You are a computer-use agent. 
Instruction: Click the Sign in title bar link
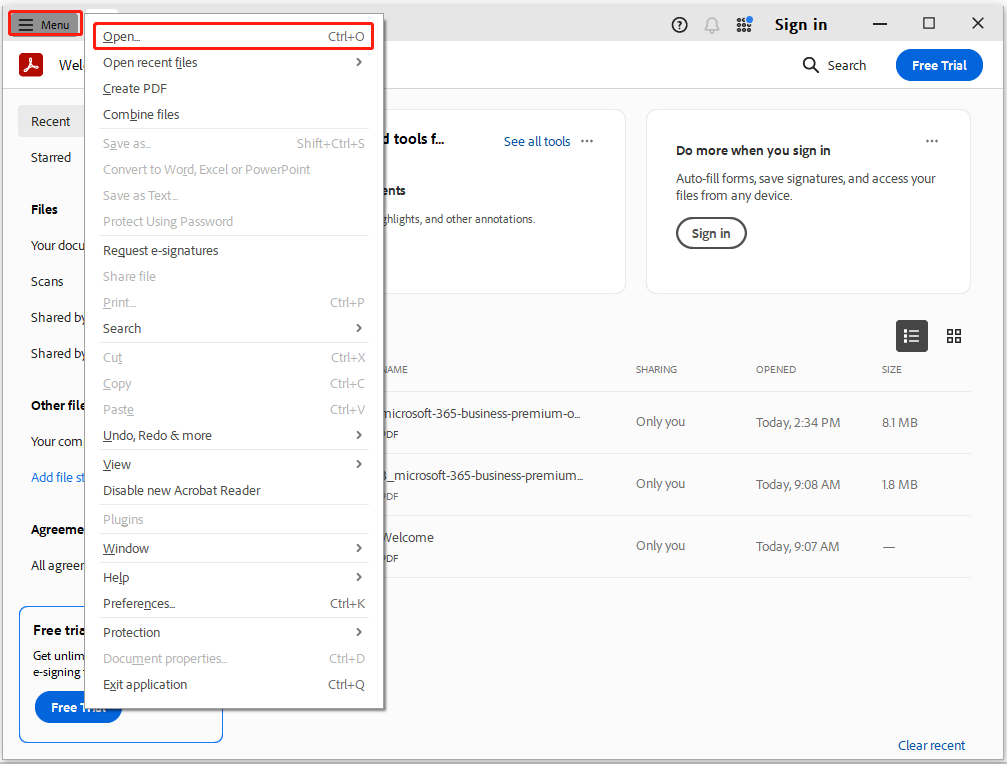(x=800, y=25)
